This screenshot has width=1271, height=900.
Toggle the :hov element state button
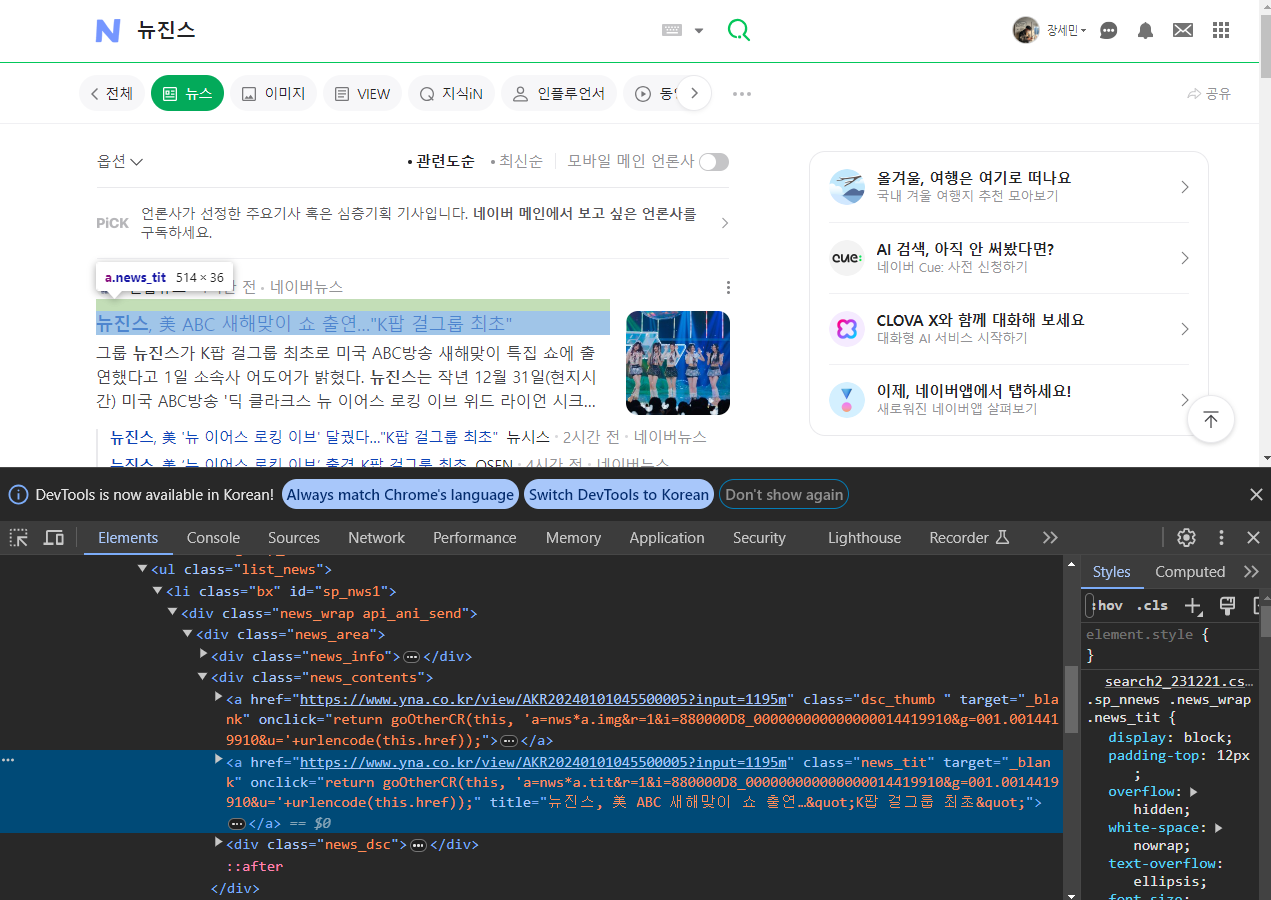click(x=1107, y=605)
